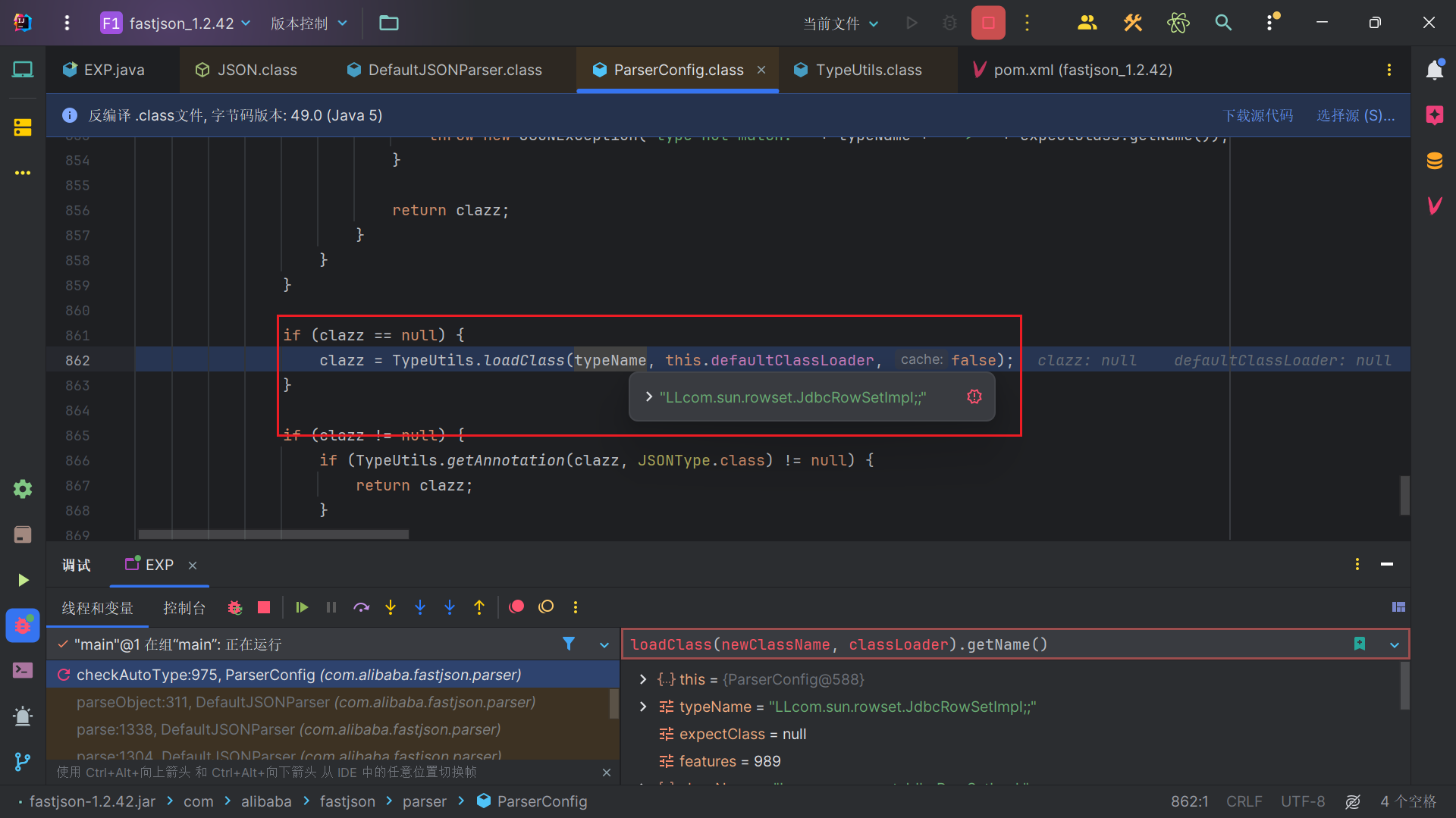The height and width of the screenshot is (818, 1456).
Task: Expand the 'this' ParserConfig variable
Action: click(643, 679)
